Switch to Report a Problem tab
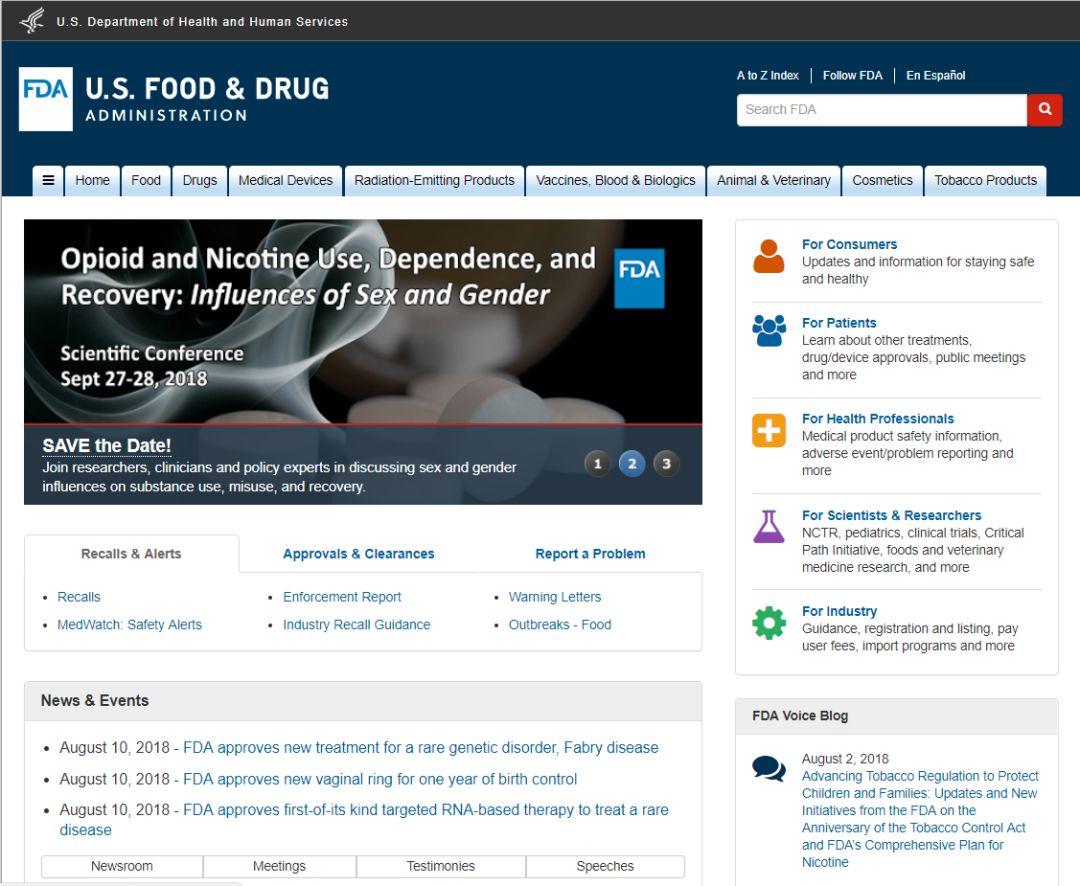1080x886 pixels. coord(590,554)
